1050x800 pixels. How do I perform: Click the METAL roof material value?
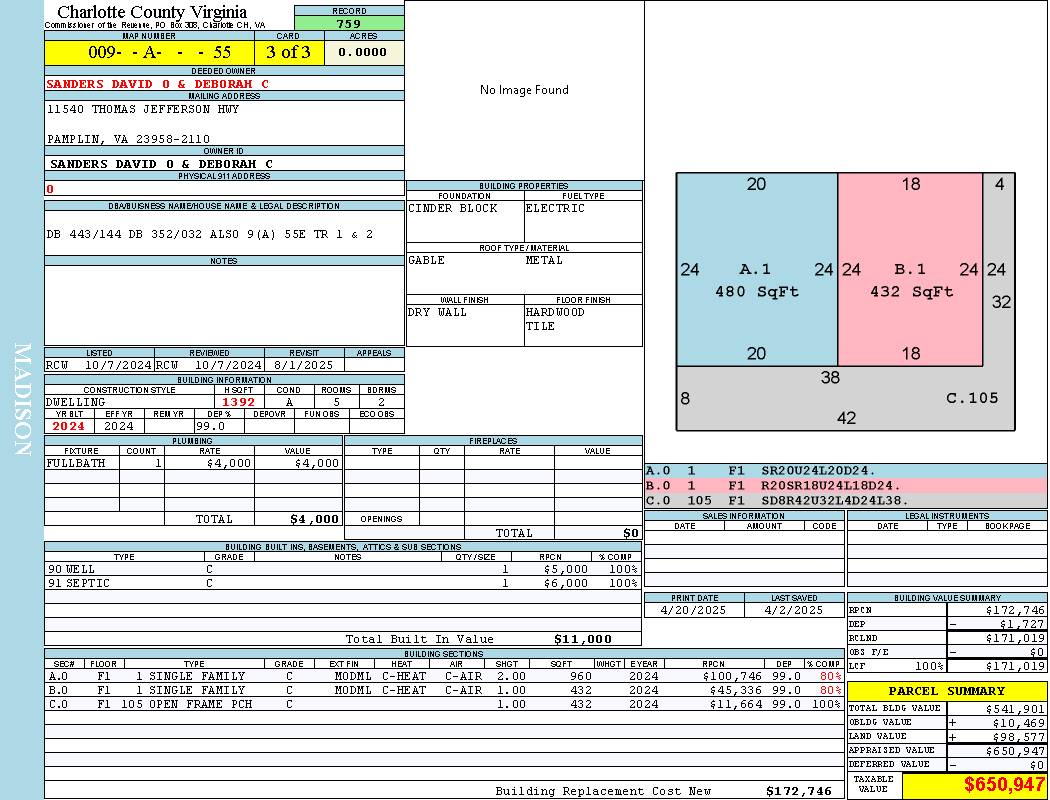click(544, 260)
